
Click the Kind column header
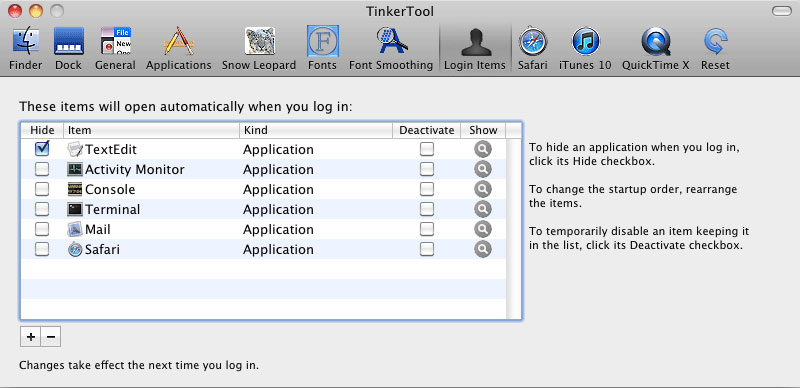click(x=316, y=130)
